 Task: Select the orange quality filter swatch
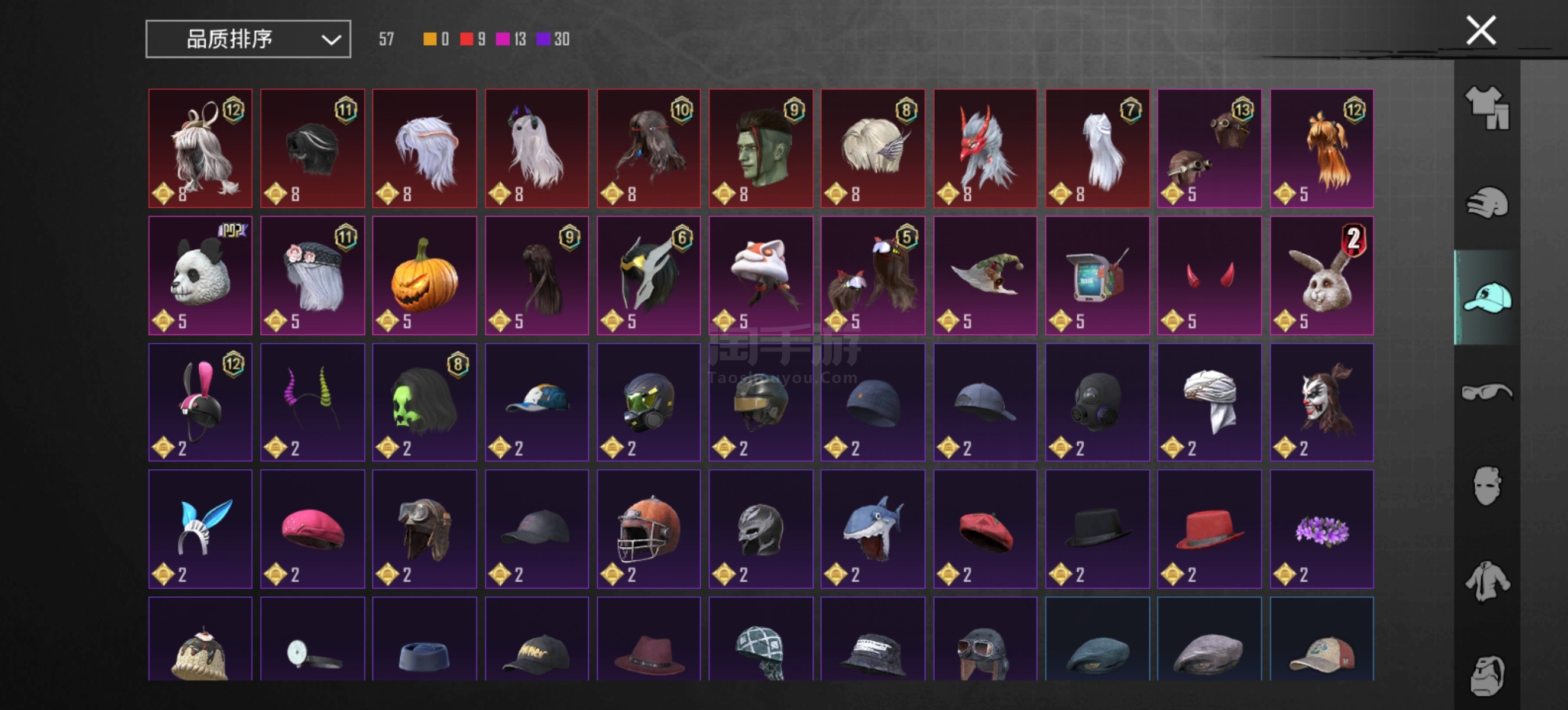[430, 39]
